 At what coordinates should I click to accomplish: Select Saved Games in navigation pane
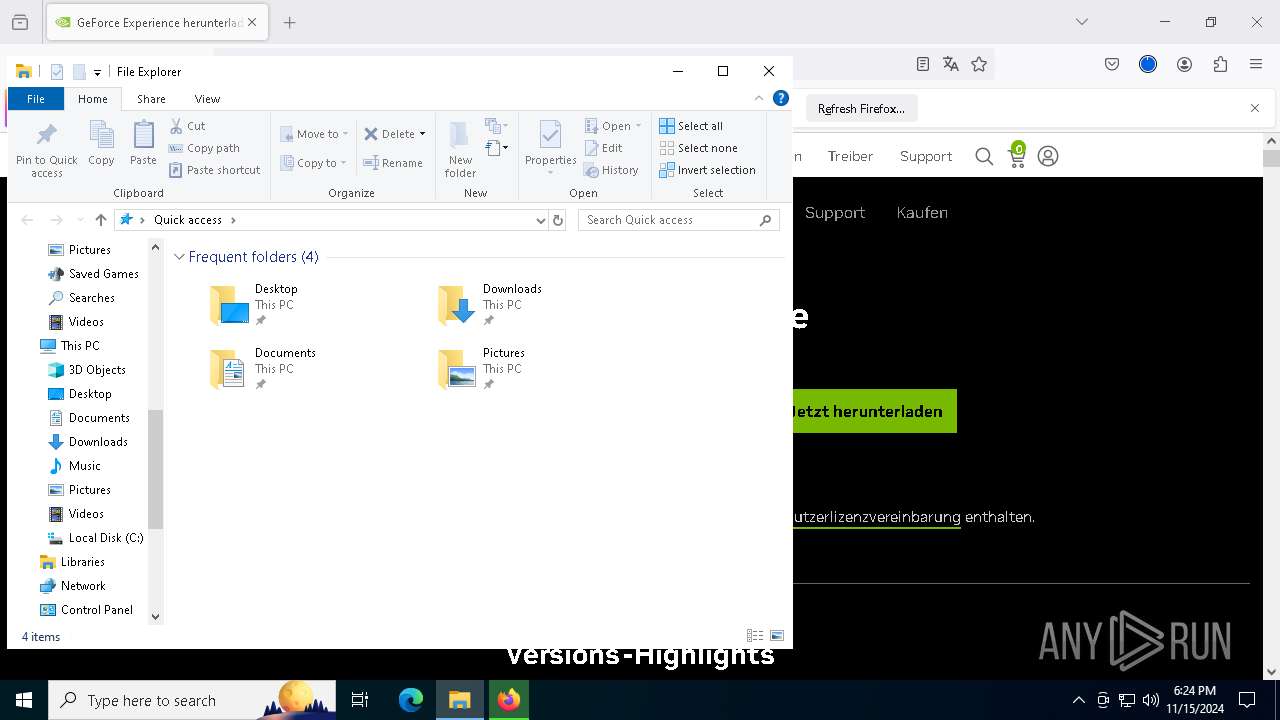(94, 274)
